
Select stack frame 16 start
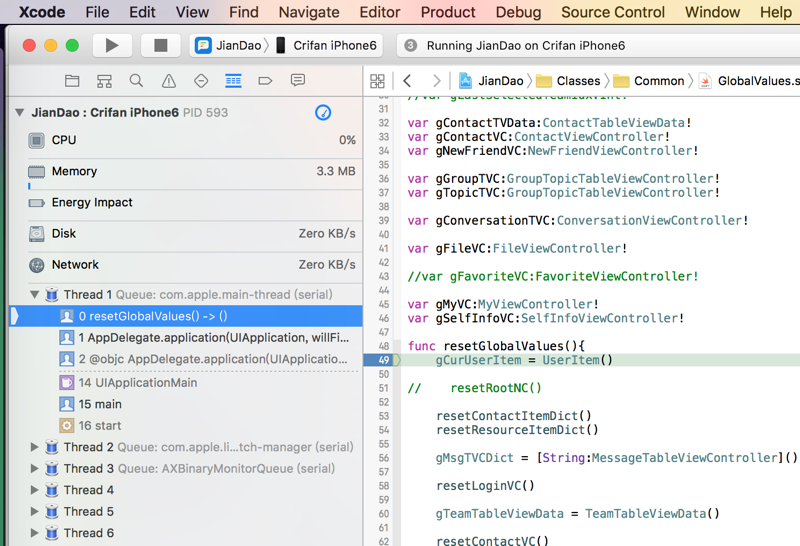point(186,426)
